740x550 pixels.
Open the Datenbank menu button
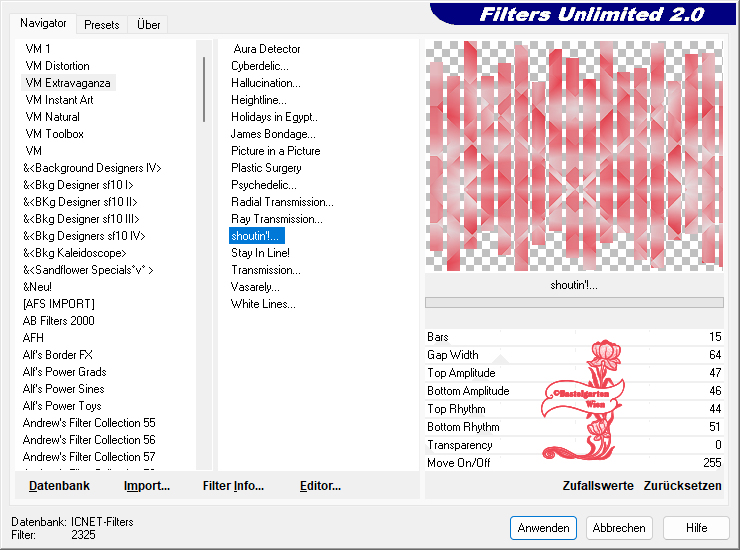(59, 485)
